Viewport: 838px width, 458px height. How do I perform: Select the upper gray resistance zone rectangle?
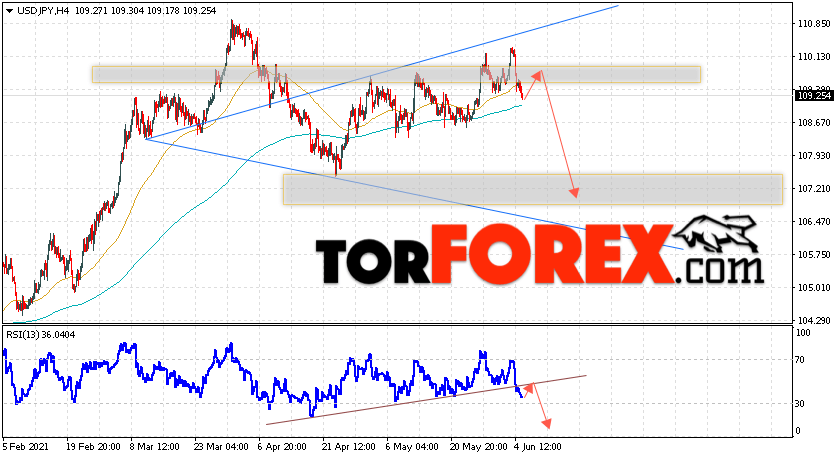pos(396,75)
